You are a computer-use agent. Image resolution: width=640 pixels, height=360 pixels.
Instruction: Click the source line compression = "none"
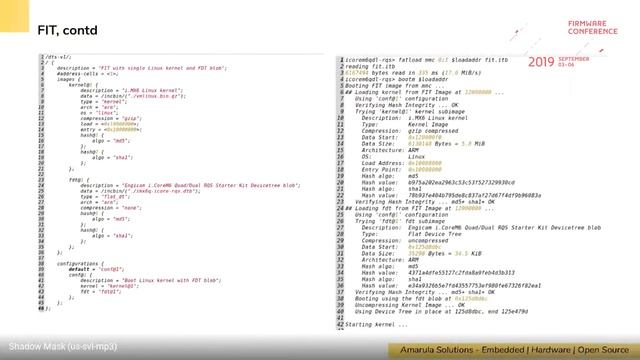point(111,208)
